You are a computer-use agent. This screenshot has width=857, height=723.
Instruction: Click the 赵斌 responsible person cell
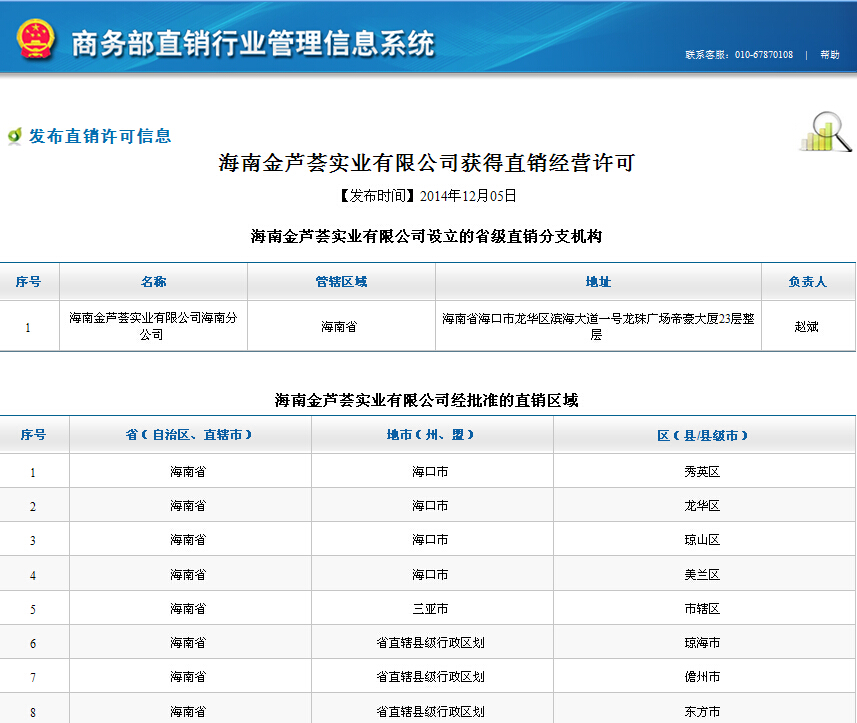pos(806,326)
